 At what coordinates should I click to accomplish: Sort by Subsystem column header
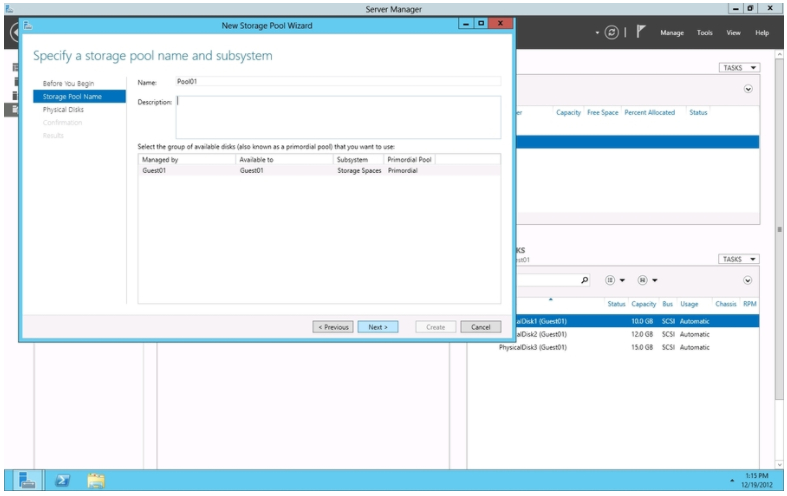coord(358,160)
